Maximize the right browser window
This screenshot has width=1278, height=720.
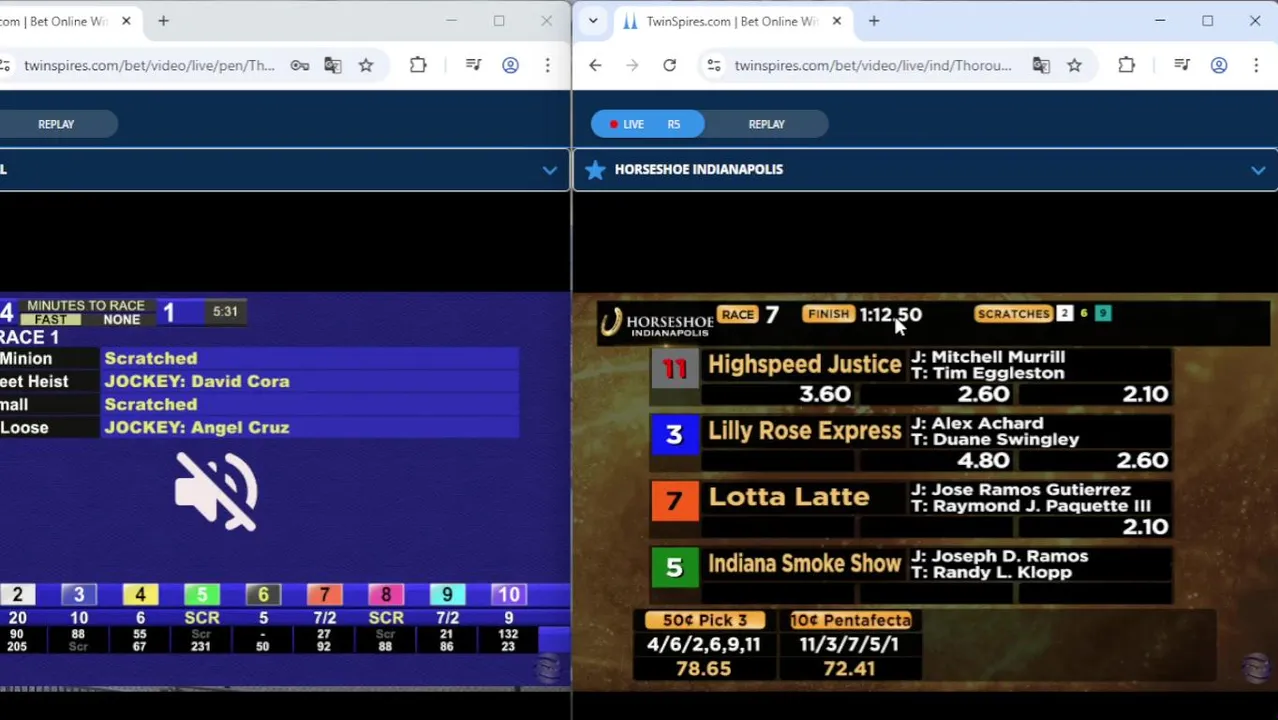click(x=1207, y=21)
